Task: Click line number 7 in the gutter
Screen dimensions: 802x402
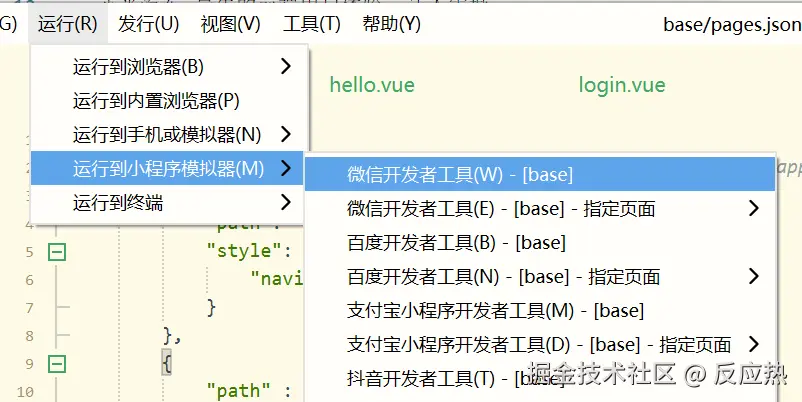Action: 29,308
